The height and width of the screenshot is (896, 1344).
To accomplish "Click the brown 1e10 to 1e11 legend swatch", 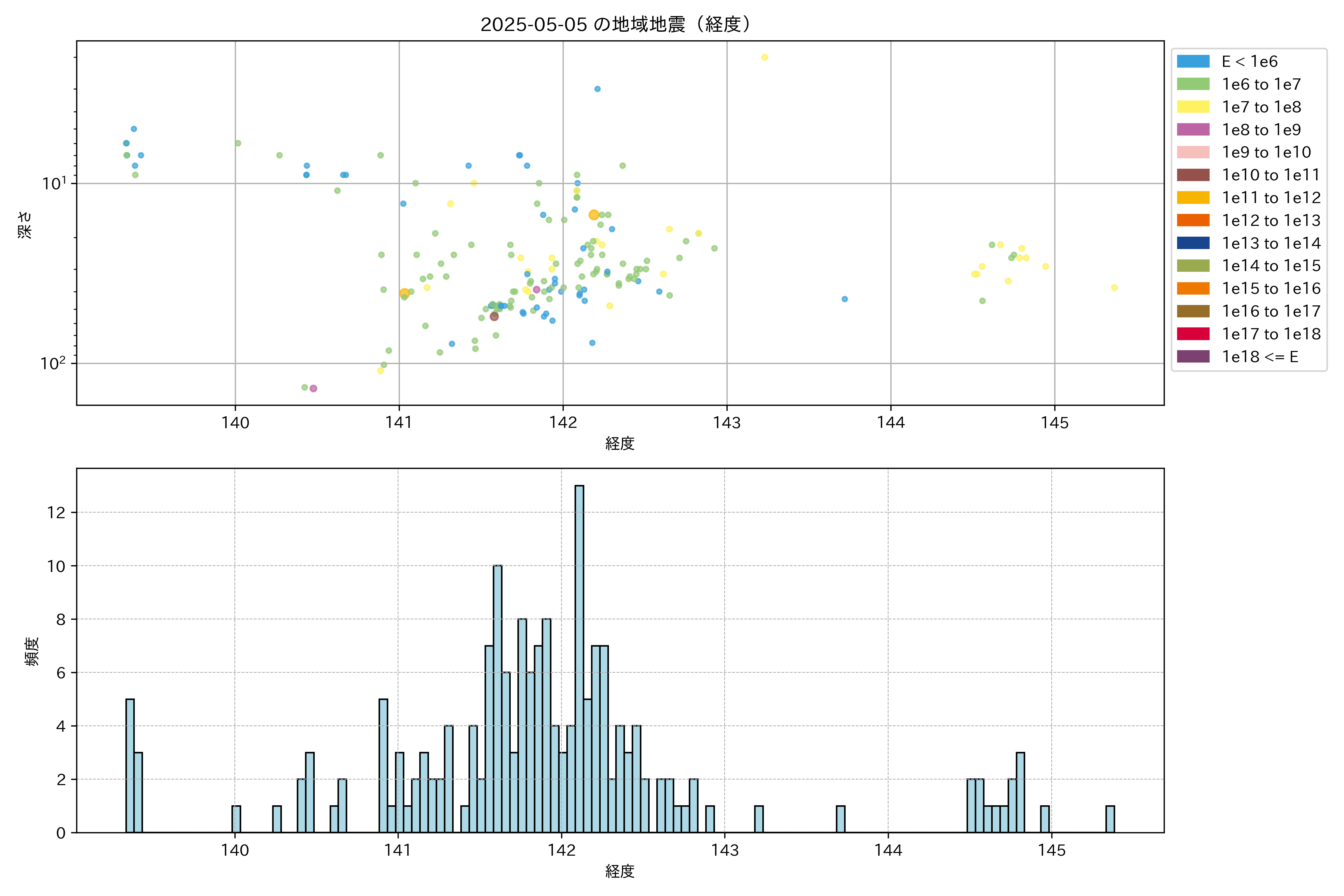I will 1192,175.
